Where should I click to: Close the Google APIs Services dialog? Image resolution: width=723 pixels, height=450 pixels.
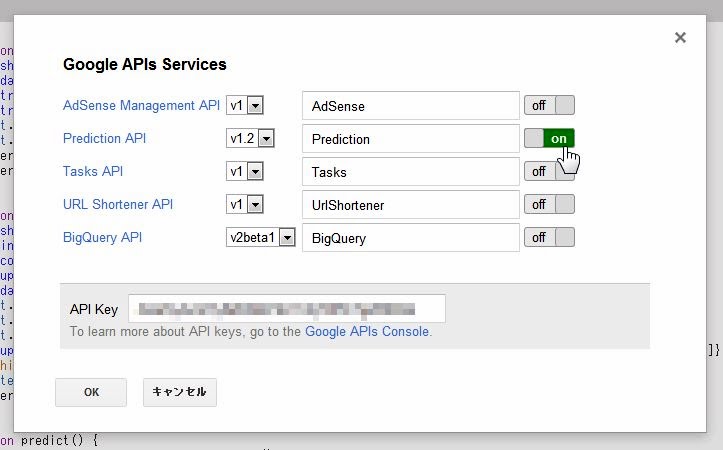pos(680,38)
